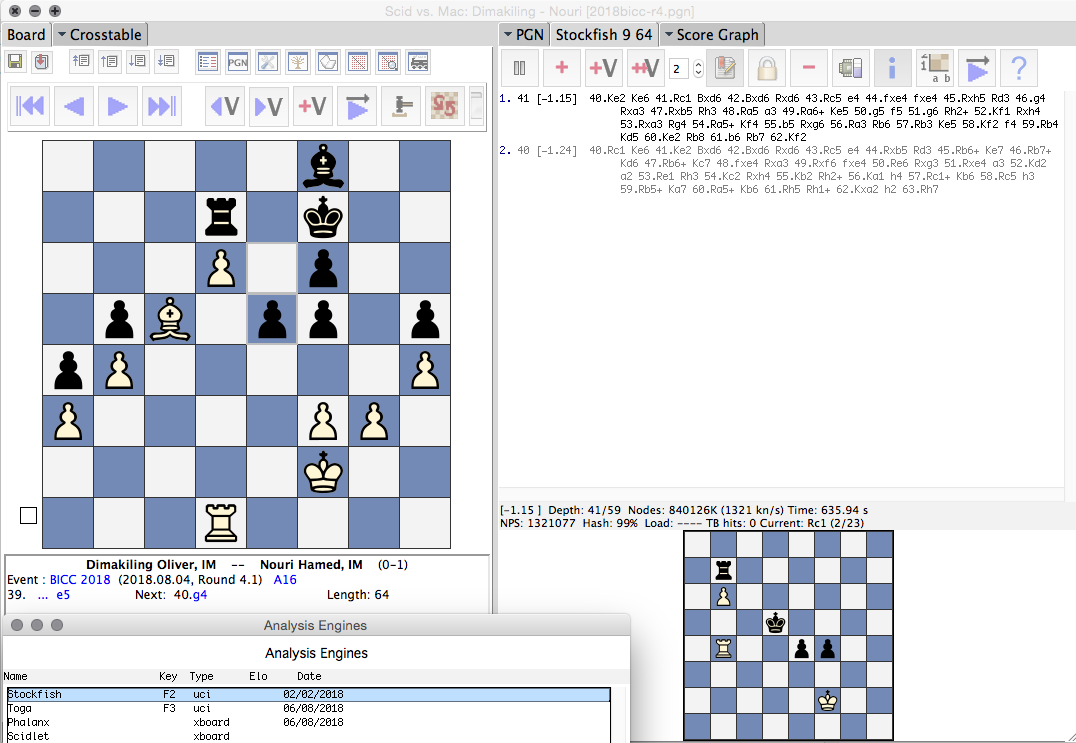Screen dimensions: 1076x743
Task: Exit the current variation
Action: (225, 106)
